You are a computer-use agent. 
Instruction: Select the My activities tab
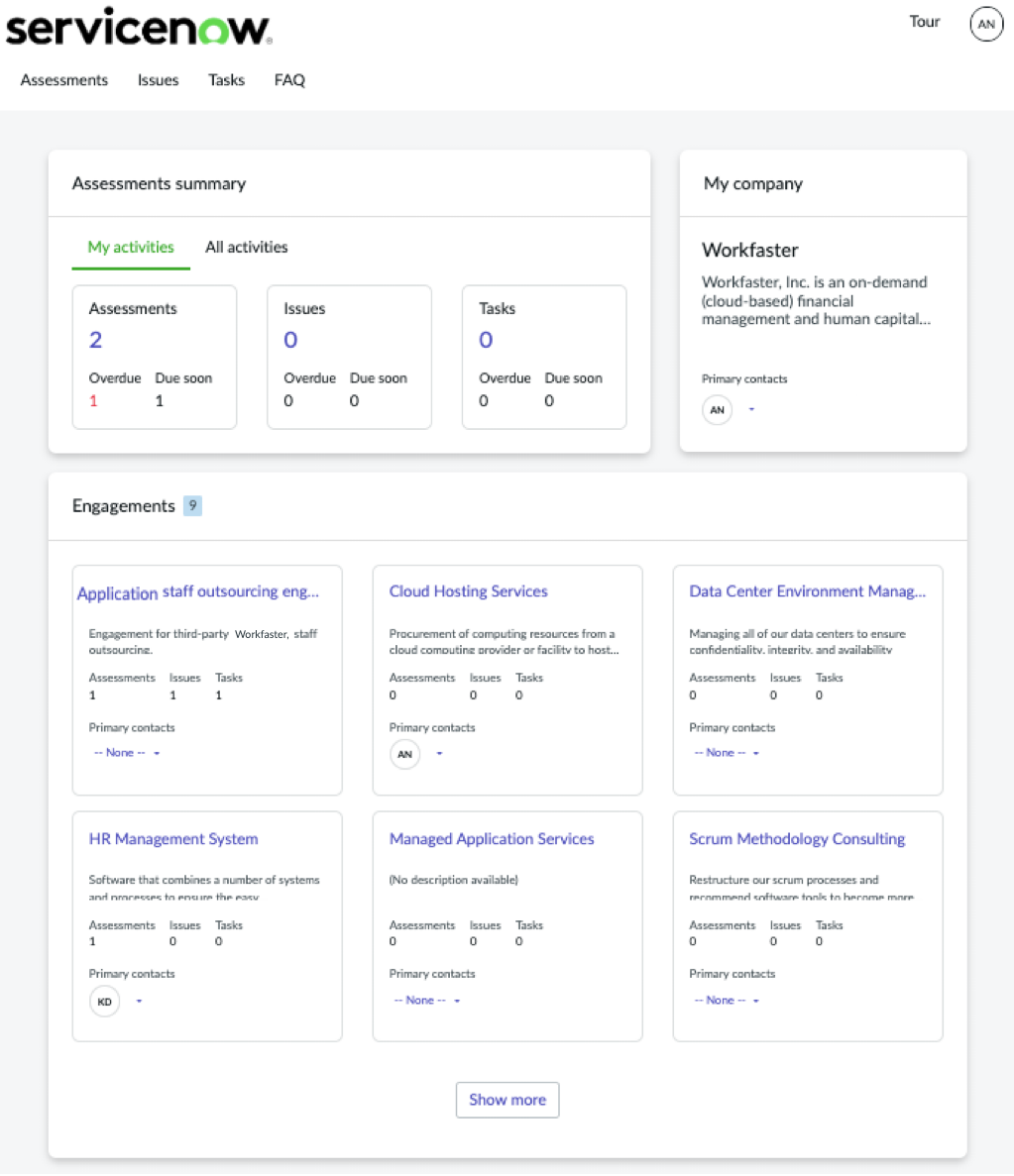coord(131,247)
